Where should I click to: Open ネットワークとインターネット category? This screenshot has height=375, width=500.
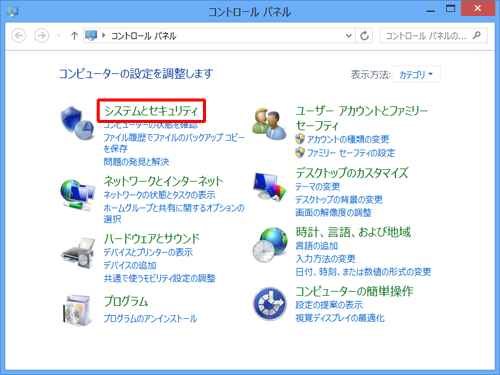tap(163, 181)
